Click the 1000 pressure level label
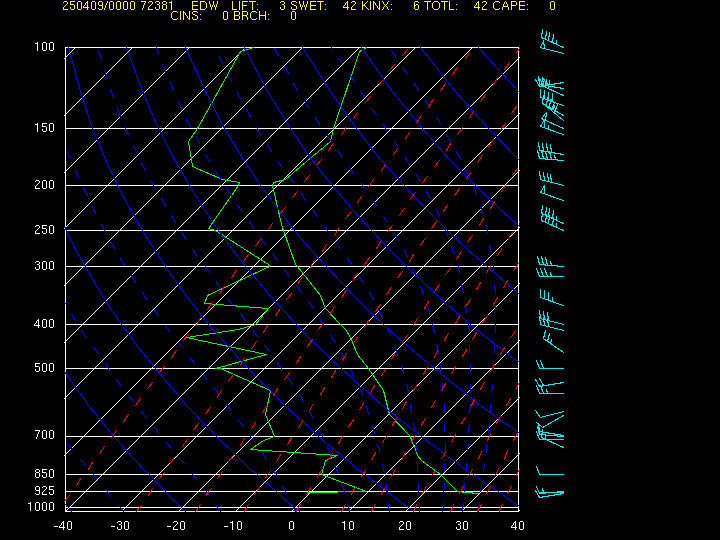The width and height of the screenshot is (720, 540). click(41, 507)
